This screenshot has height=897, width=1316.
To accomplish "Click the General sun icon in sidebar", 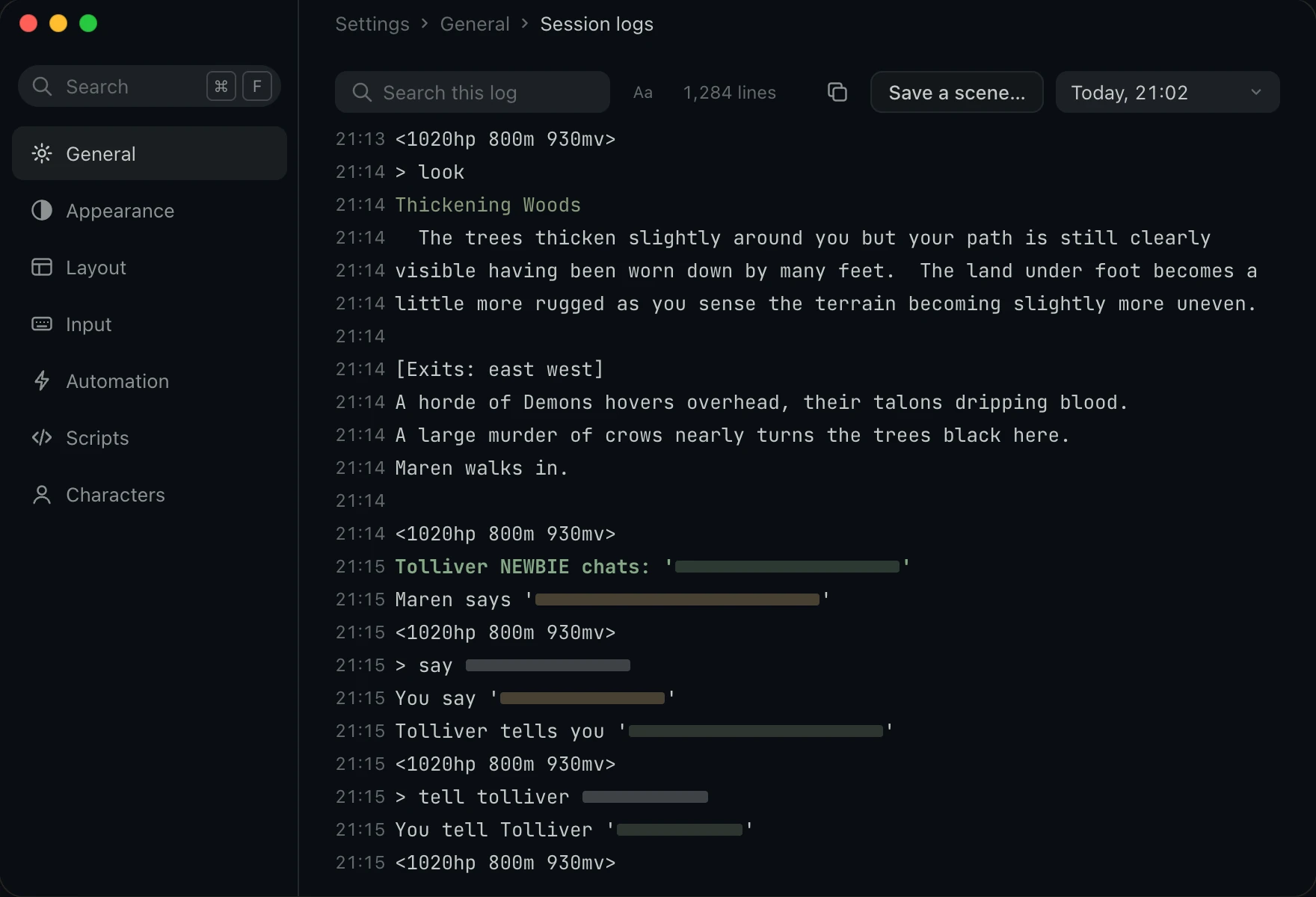I will pos(42,153).
